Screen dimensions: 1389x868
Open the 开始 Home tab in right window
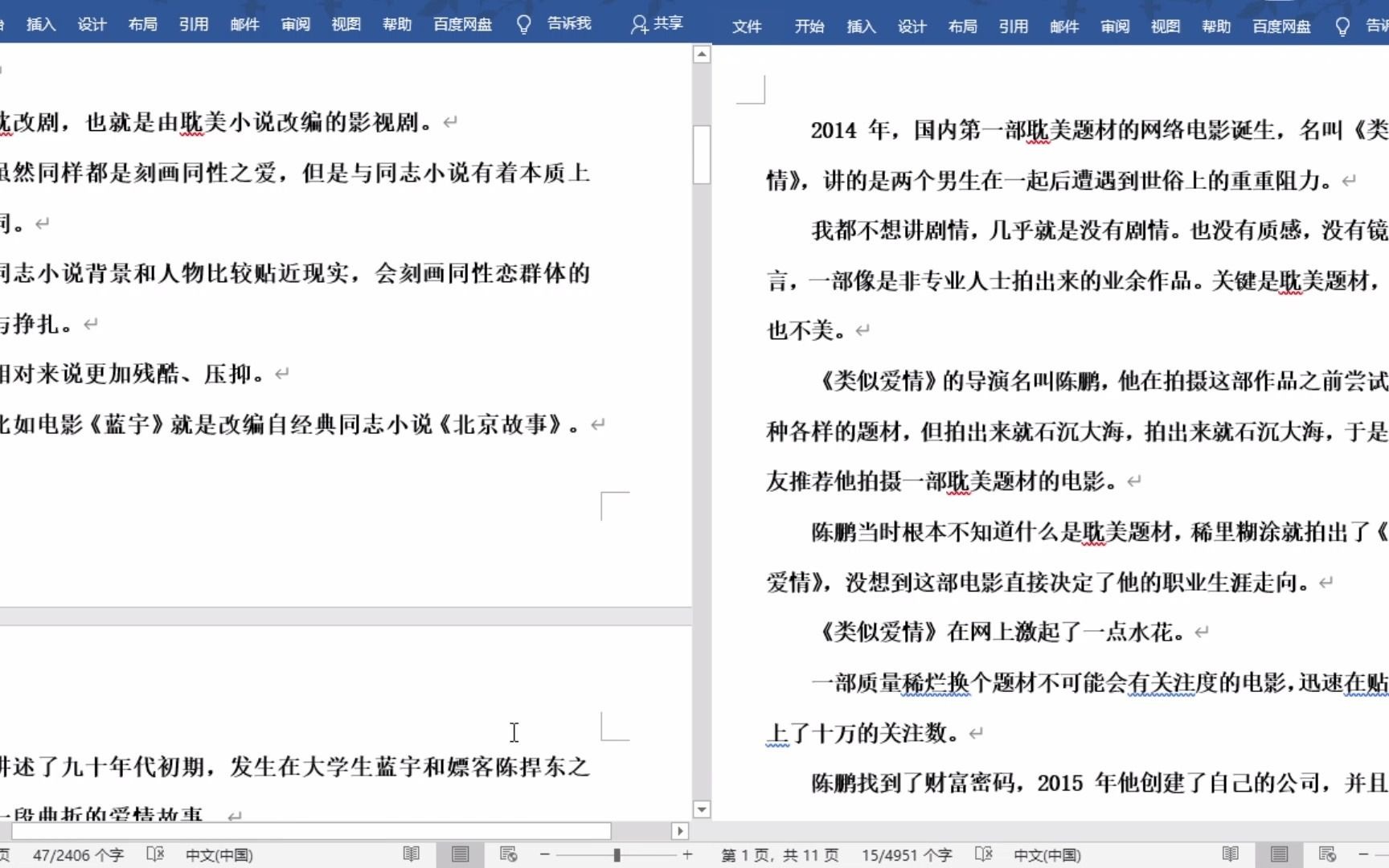coord(809,26)
